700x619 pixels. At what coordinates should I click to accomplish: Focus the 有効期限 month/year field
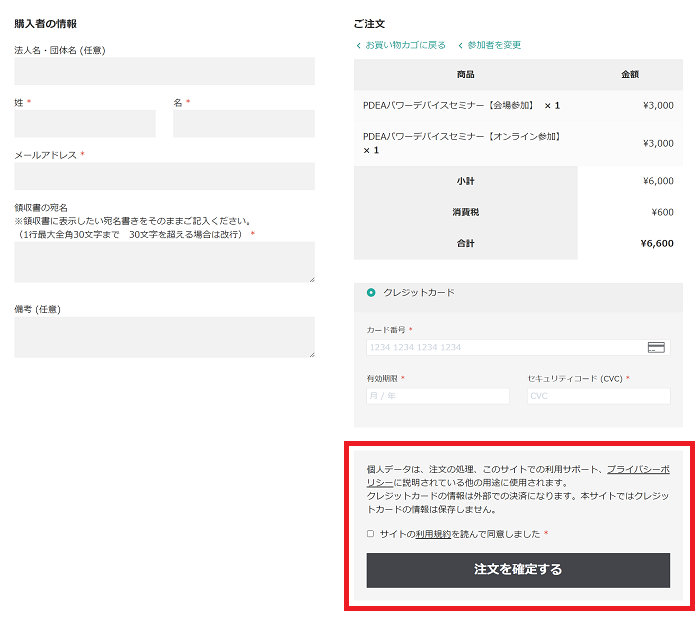pyautogui.click(x=438, y=396)
